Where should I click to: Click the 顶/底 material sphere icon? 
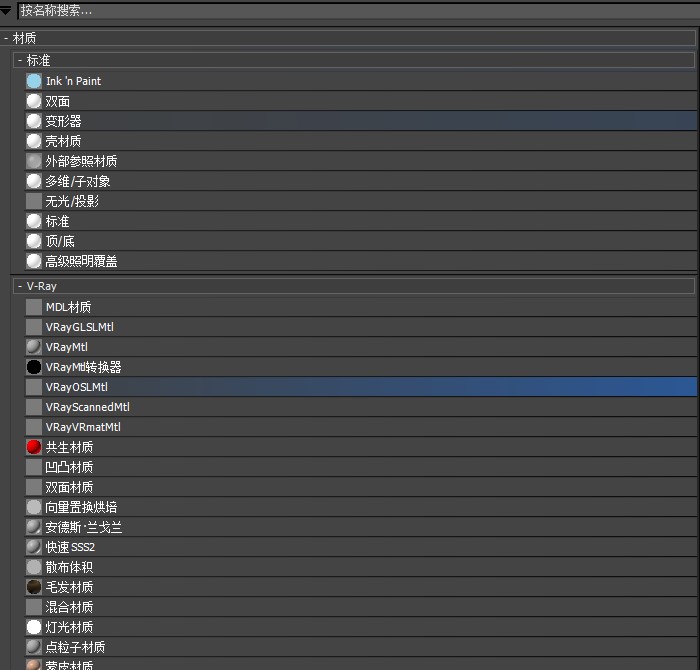pyautogui.click(x=33, y=241)
